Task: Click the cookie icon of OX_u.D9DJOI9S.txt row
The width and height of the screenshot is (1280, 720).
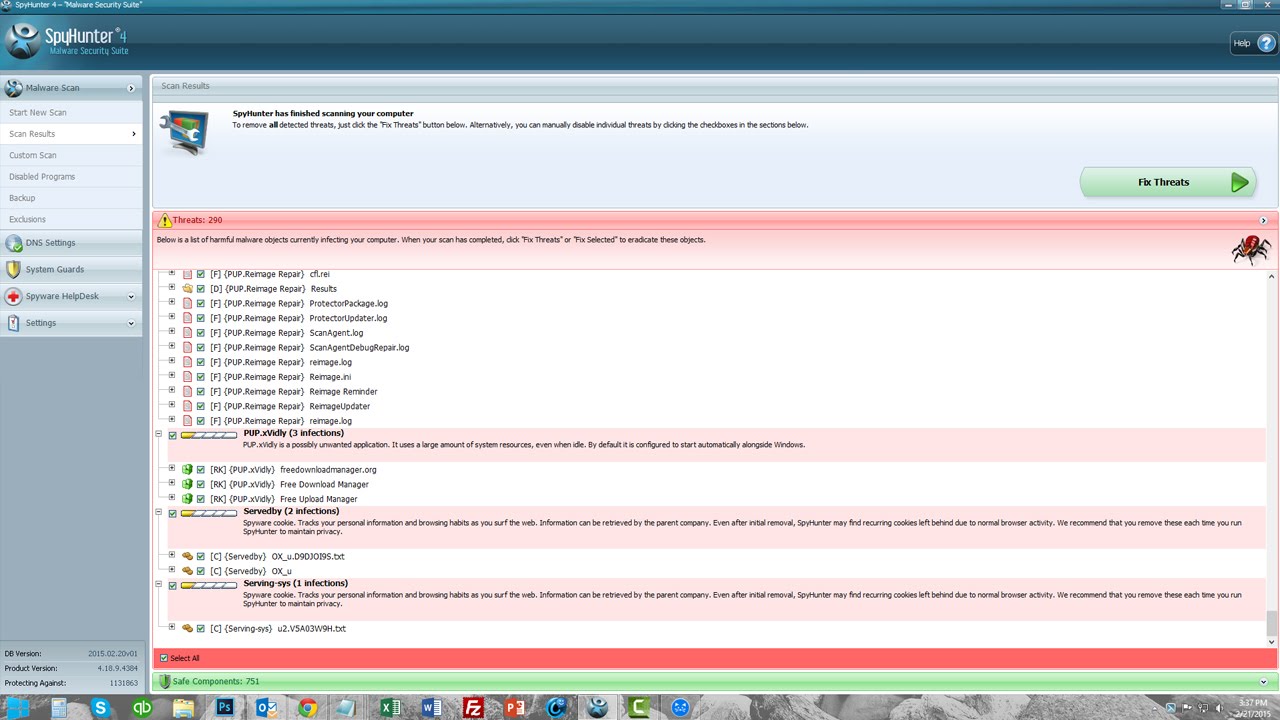Action: pos(187,556)
